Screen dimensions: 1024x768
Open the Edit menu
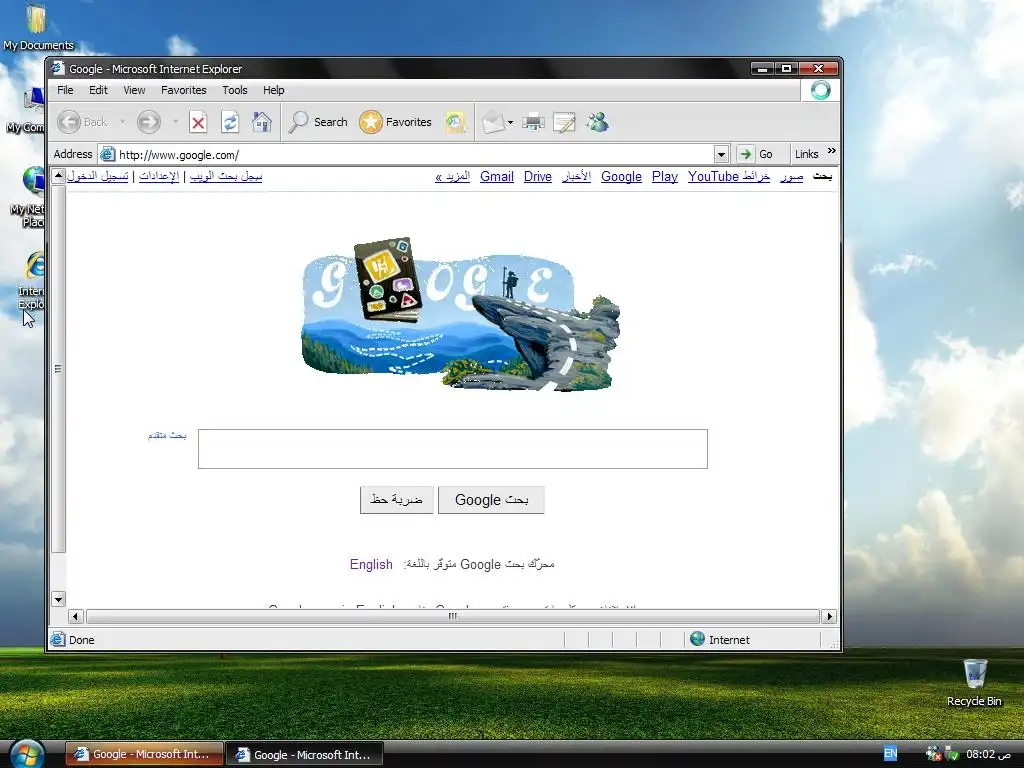pos(99,90)
